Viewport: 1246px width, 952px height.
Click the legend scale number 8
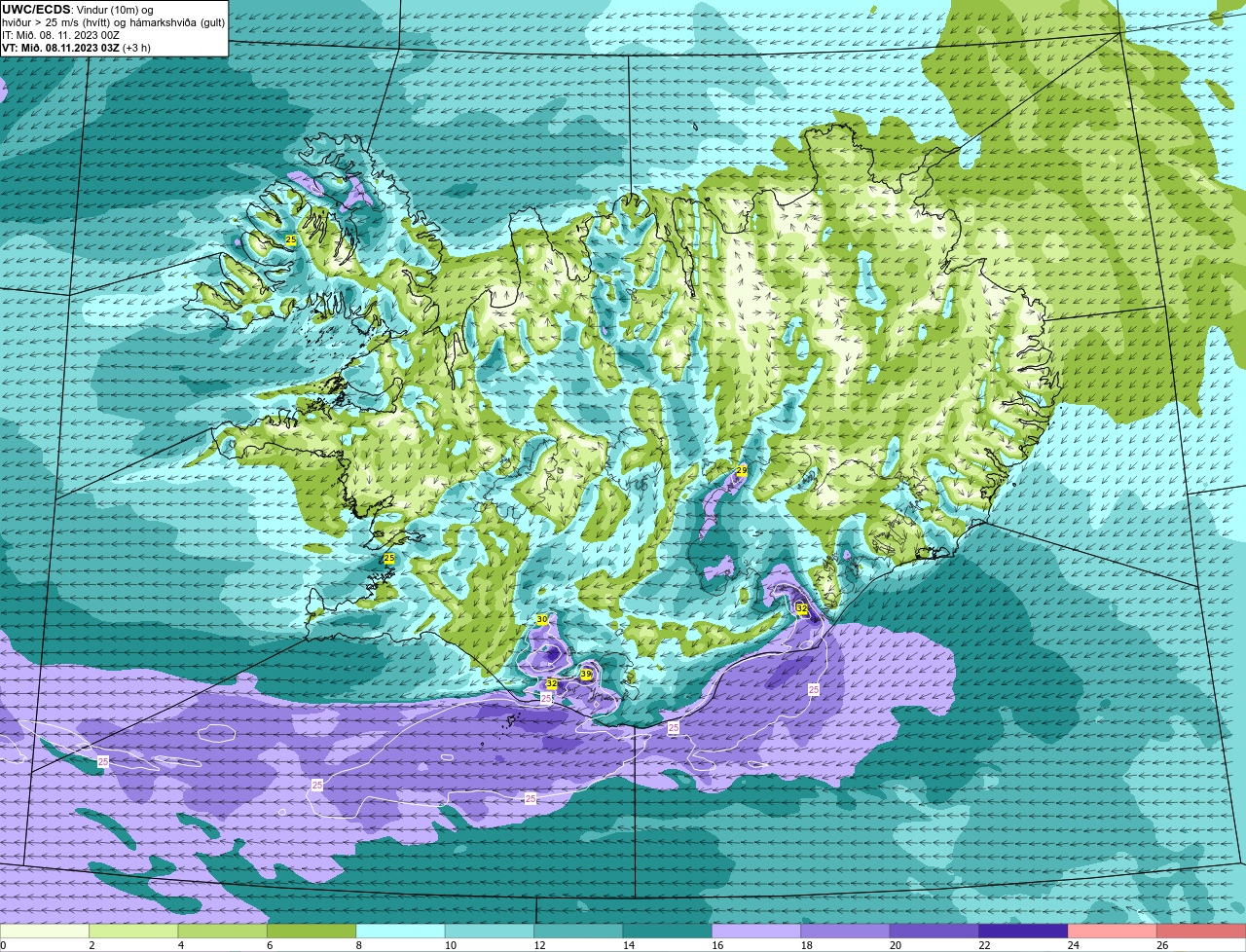(x=358, y=945)
